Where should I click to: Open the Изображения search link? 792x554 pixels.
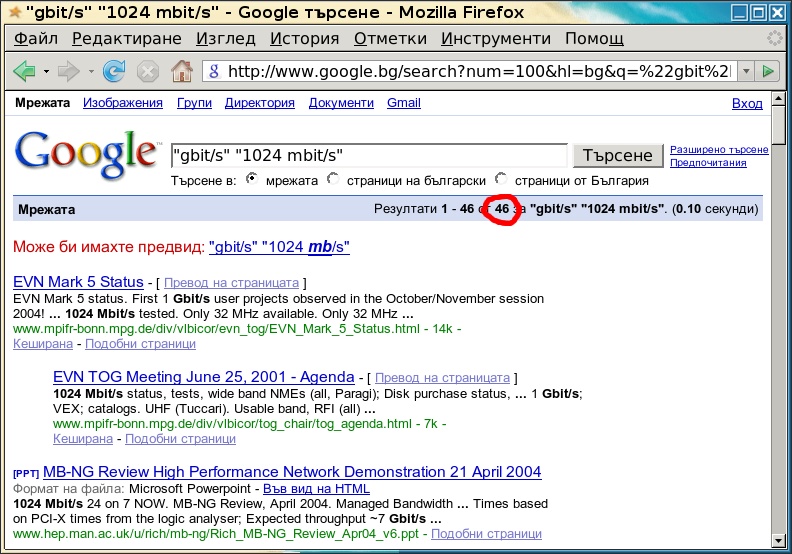click(123, 103)
